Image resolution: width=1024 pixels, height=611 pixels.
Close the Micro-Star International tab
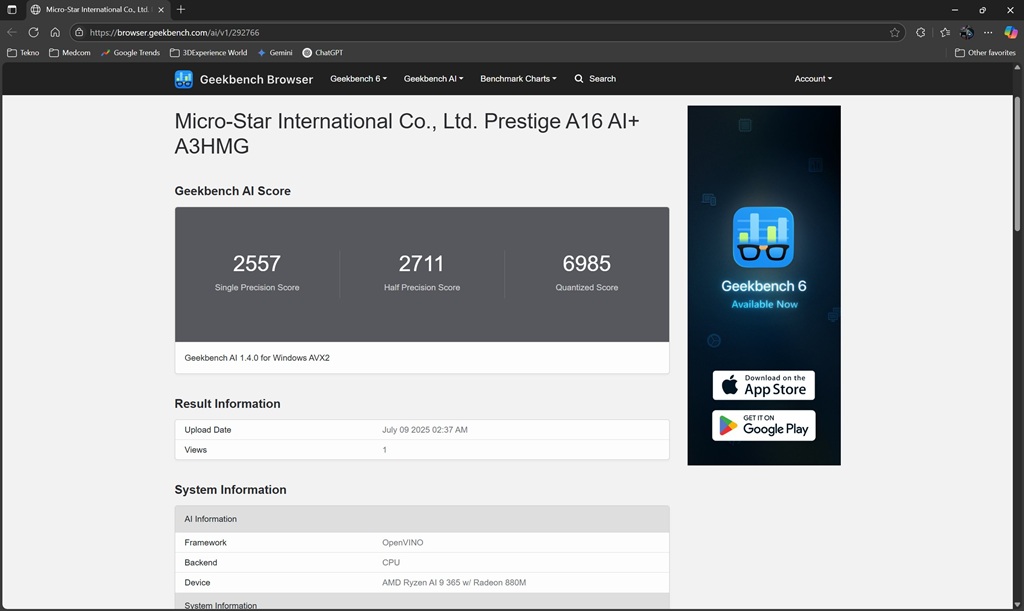click(x=161, y=10)
